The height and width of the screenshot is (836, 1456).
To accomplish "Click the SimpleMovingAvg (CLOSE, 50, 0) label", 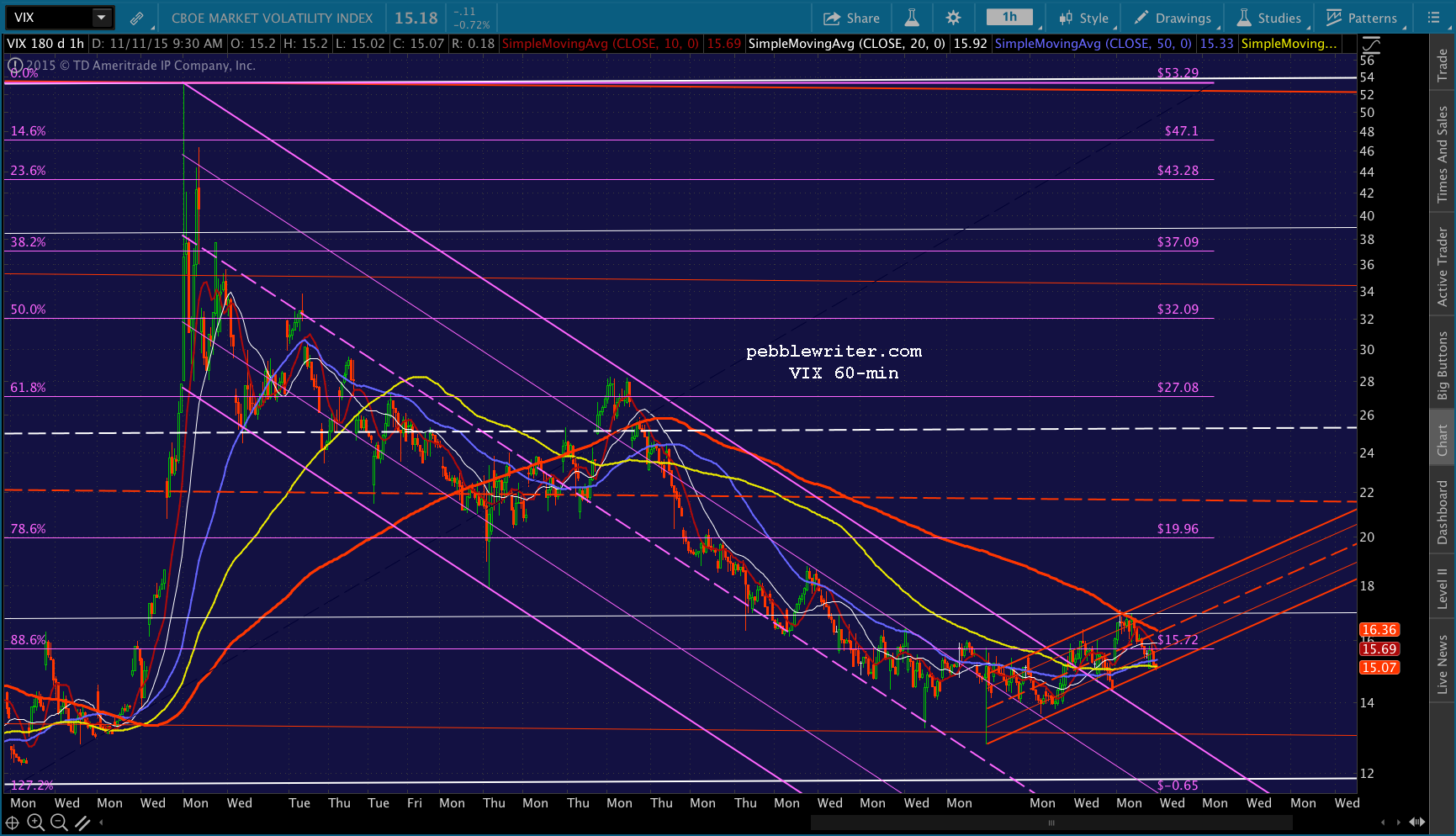I will [x=1093, y=44].
